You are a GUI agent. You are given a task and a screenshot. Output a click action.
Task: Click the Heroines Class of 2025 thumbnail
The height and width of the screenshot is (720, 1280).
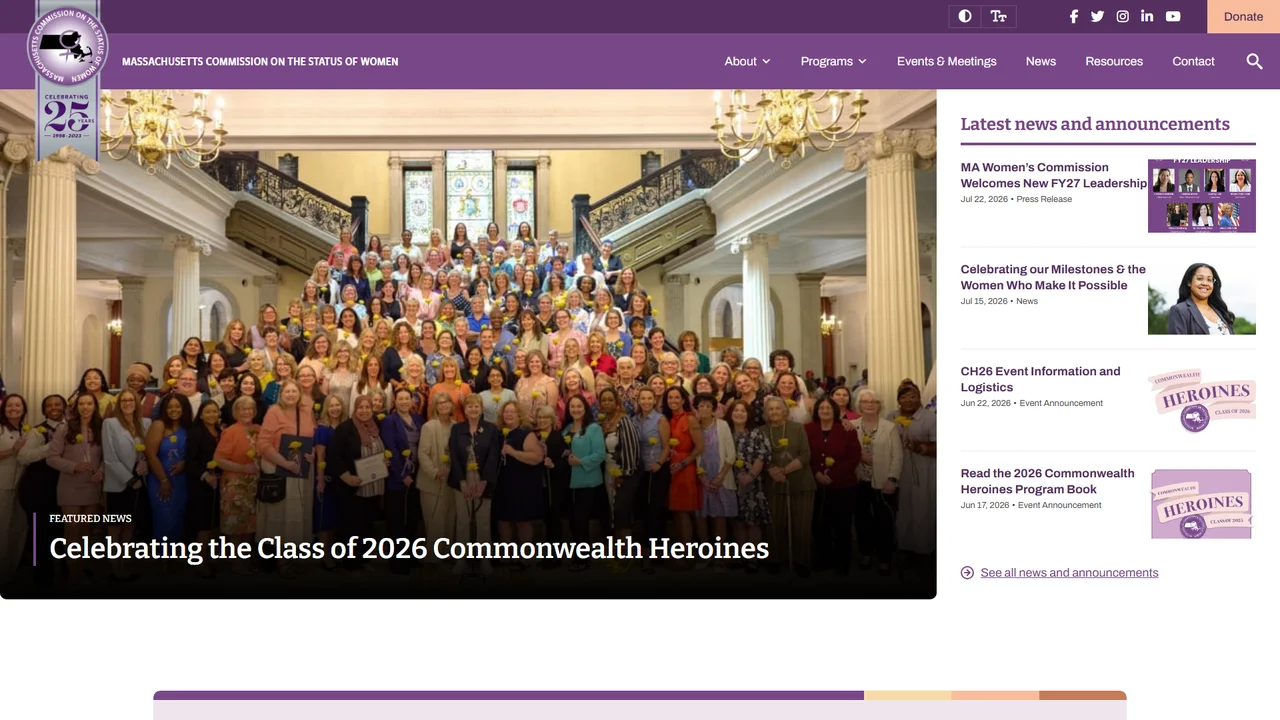coord(1202,503)
